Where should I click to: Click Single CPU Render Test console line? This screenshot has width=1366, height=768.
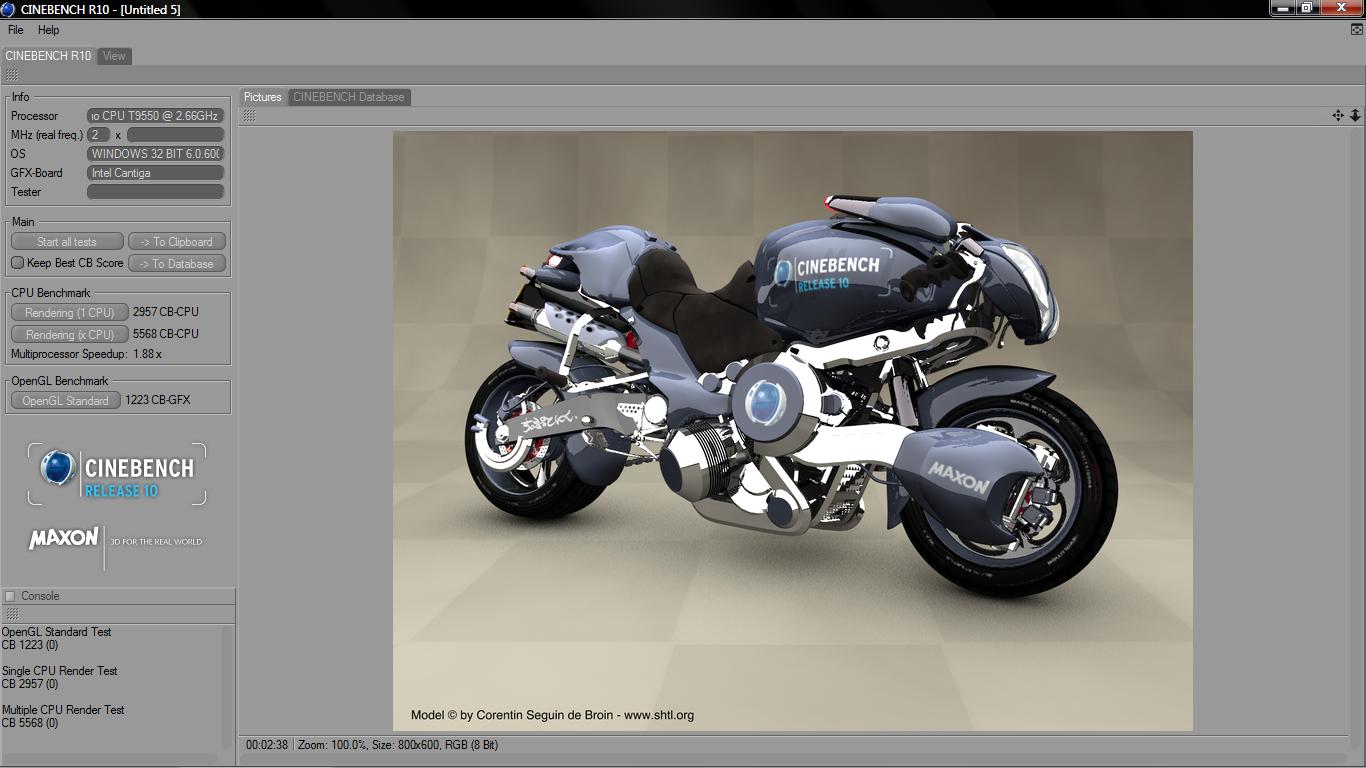point(59,671)
